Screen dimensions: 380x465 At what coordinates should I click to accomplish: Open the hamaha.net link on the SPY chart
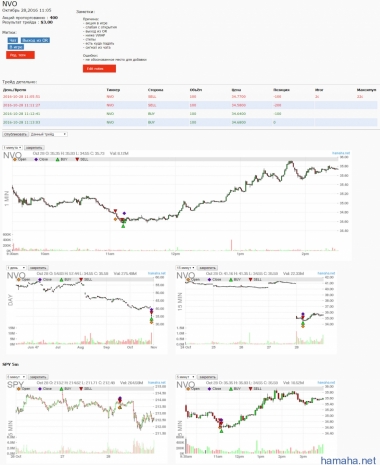(157, 382)
